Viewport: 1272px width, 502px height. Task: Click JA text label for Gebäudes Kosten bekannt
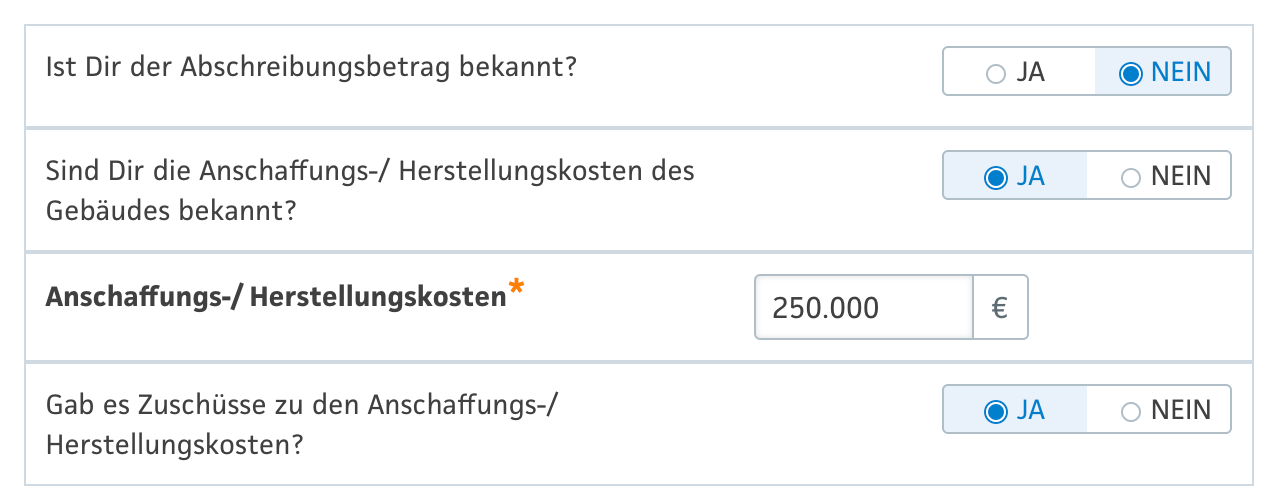point(1030,178)
